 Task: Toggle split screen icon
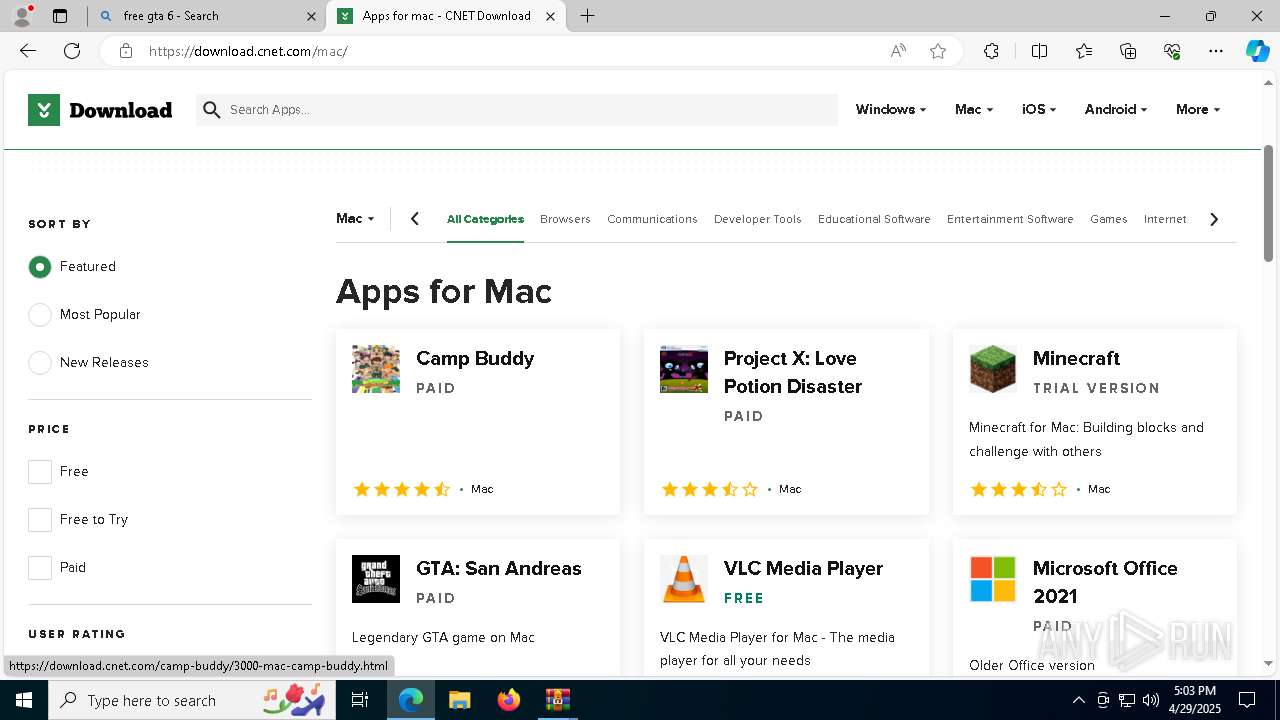(x=1039, y=51)
